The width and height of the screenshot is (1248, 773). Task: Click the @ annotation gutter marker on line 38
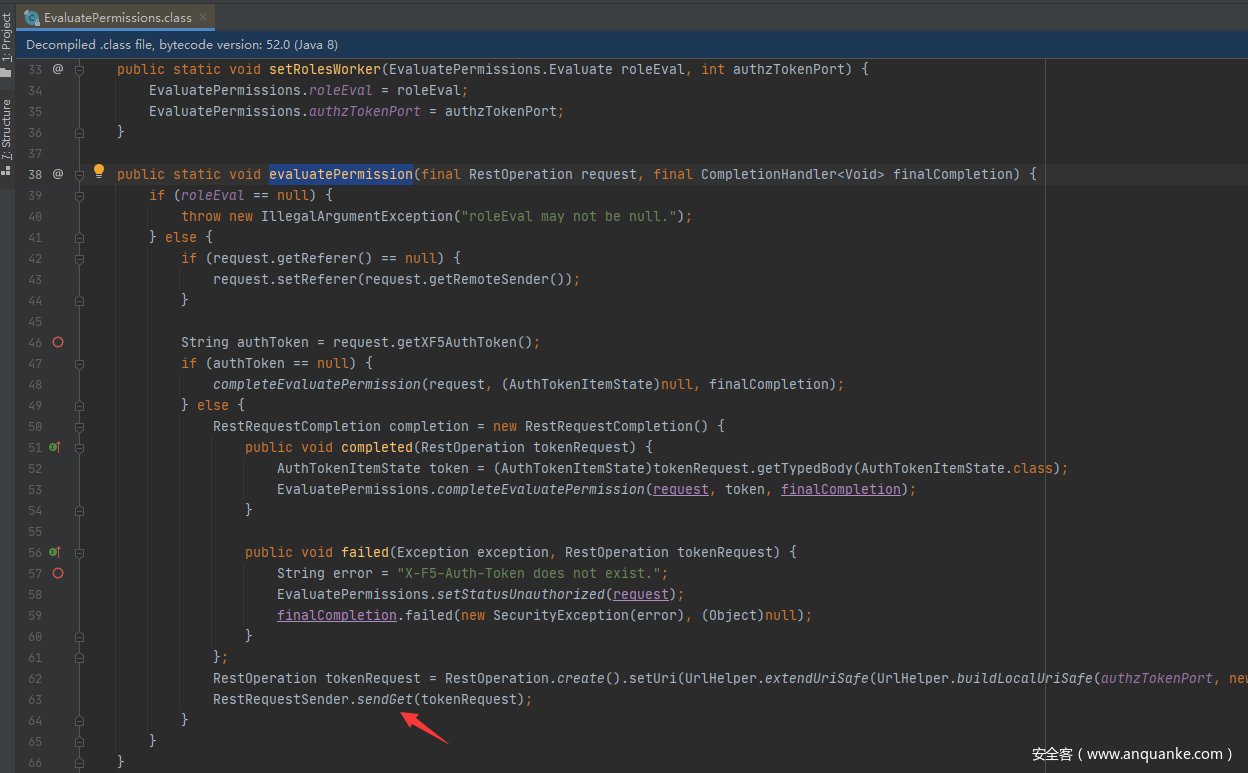58,174
